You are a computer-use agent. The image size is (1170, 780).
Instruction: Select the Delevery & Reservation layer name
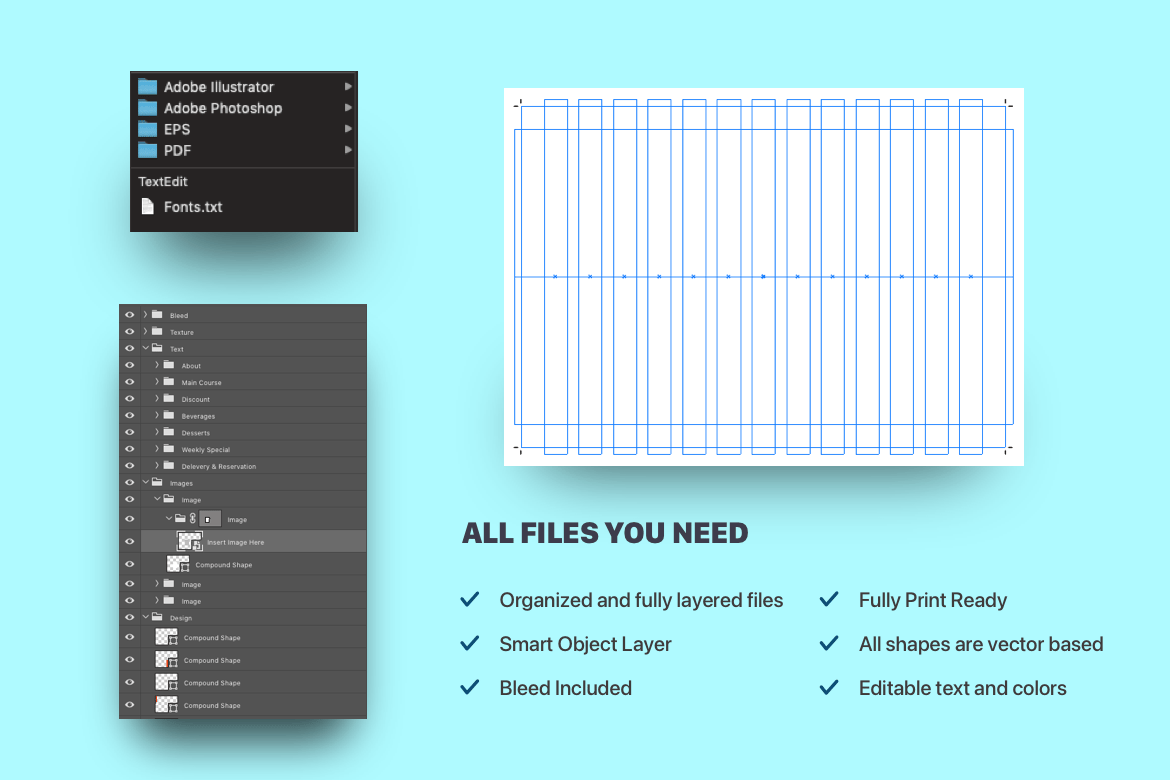[219, 467]
